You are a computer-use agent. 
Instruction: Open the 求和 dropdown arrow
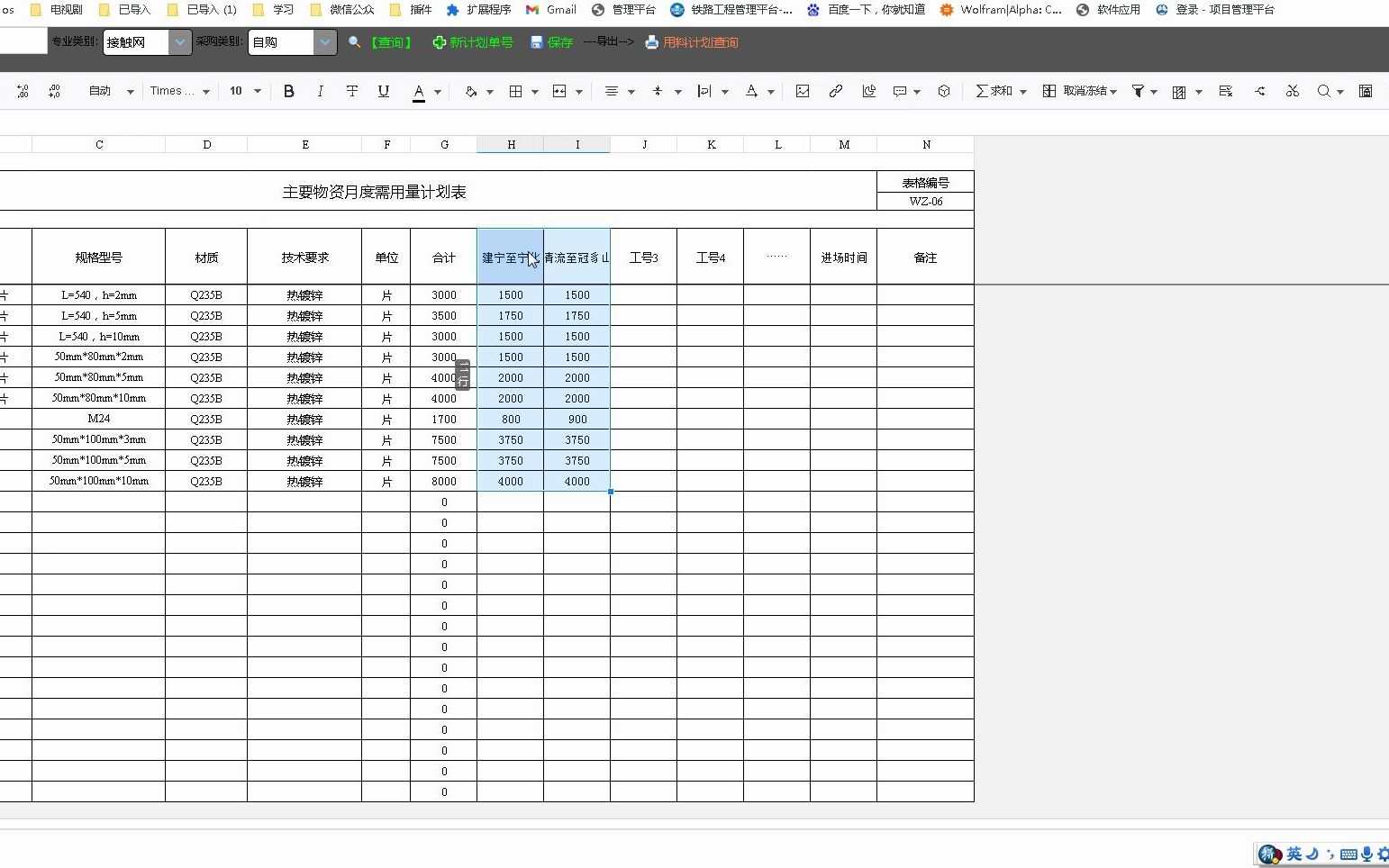coord(1023,92)
